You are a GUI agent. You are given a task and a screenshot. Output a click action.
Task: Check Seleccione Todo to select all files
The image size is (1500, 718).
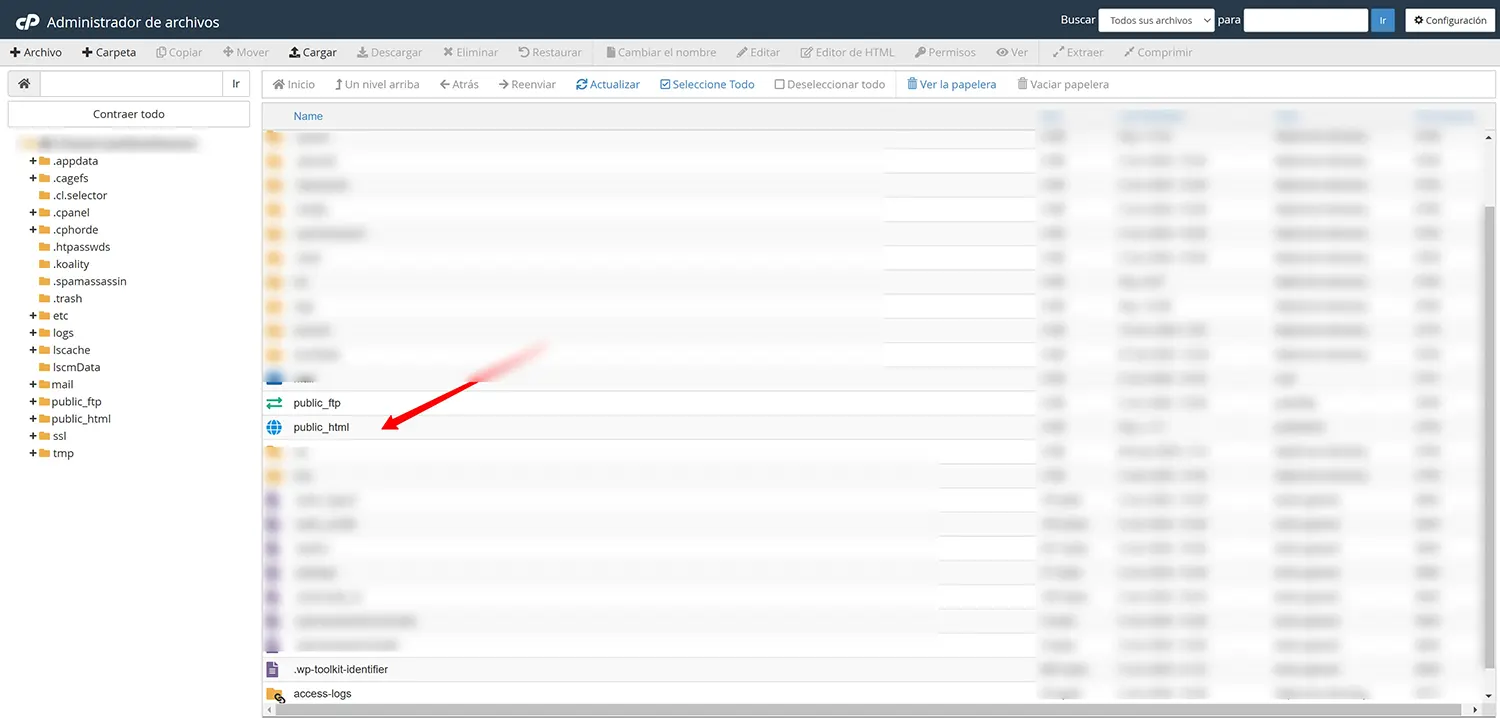[x=706, y=85]
